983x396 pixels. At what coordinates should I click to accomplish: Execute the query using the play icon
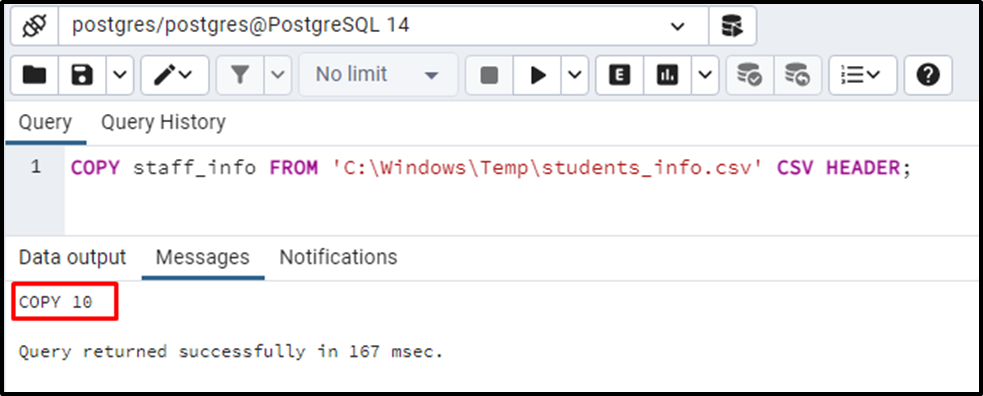537,75
